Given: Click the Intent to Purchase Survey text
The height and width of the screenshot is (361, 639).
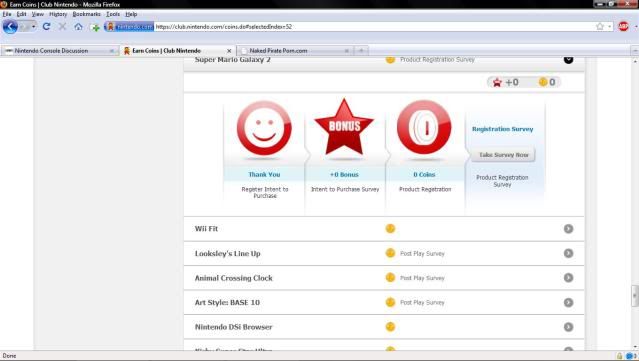Looking at the screenshot, I should [345, 189].
